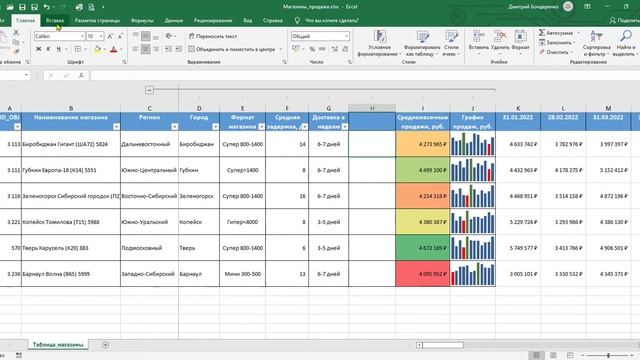Viewport: 640px width, 360px height.
Task: Pick the yellow fill color bucket
Action: pos(97,49)
